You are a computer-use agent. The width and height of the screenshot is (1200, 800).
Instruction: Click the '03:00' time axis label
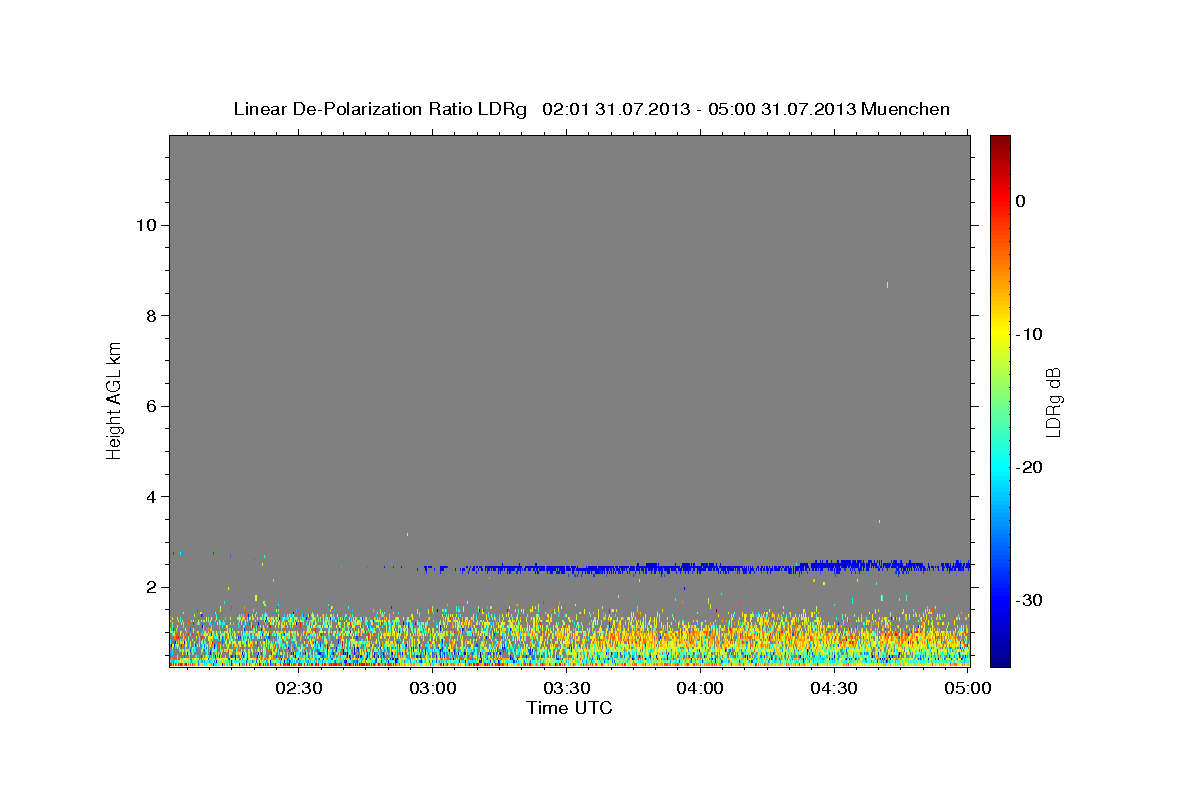tap(433, 688)
